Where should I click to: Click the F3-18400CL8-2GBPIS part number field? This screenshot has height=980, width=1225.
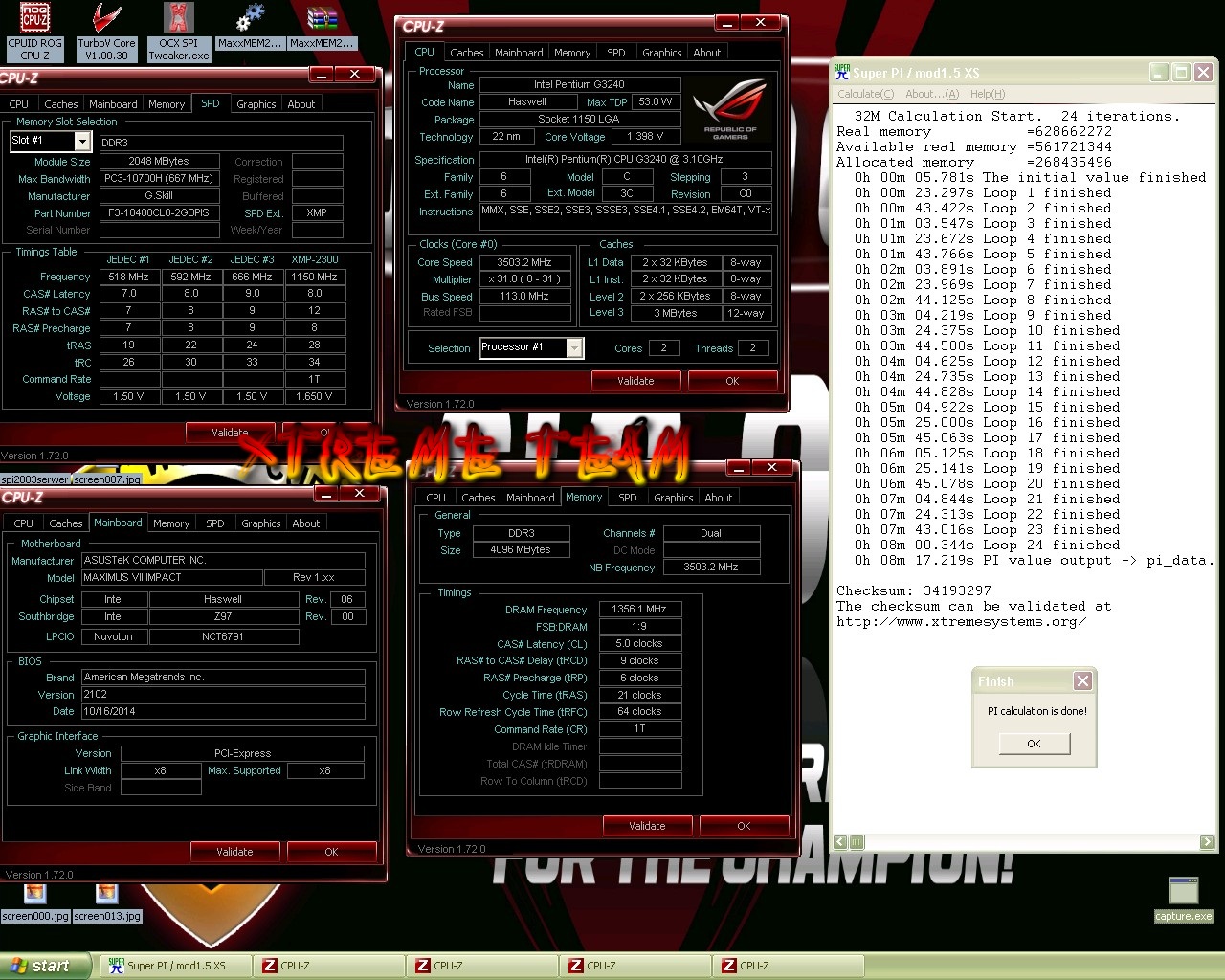coord(159,212)
